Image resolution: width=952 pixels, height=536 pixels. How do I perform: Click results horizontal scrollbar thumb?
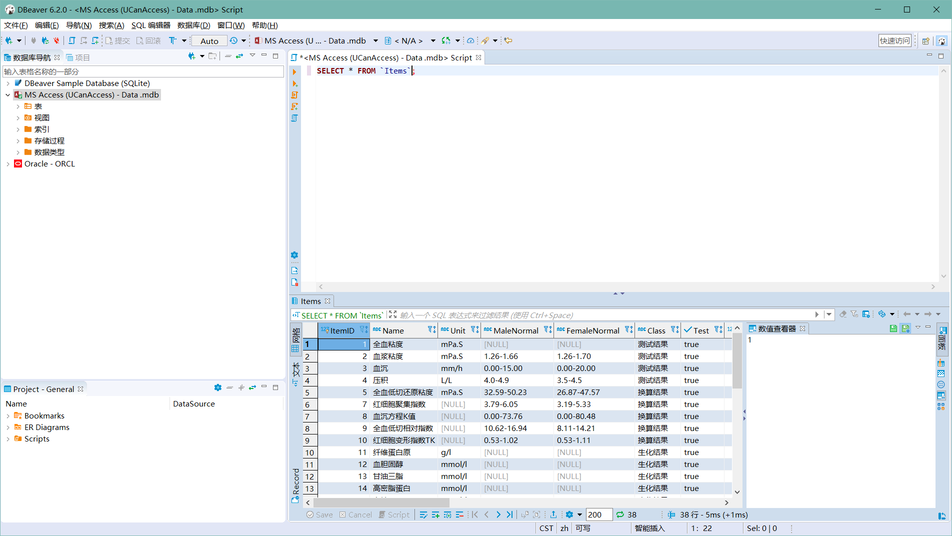[x=381, y=503]
